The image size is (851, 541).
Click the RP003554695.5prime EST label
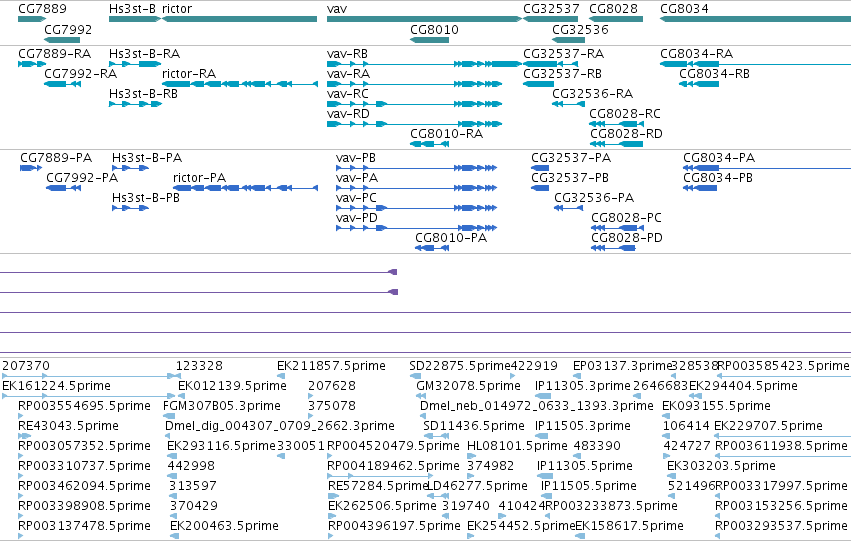coord(84,406)
